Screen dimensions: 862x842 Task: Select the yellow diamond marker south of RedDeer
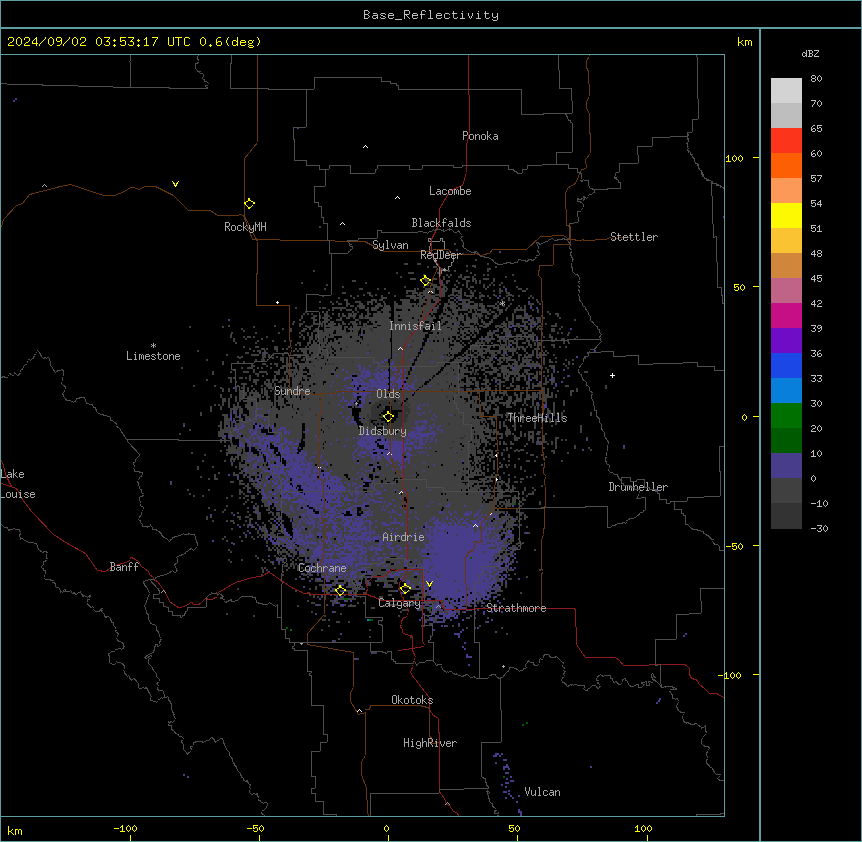pyautogui.click(x=425, y=281)
